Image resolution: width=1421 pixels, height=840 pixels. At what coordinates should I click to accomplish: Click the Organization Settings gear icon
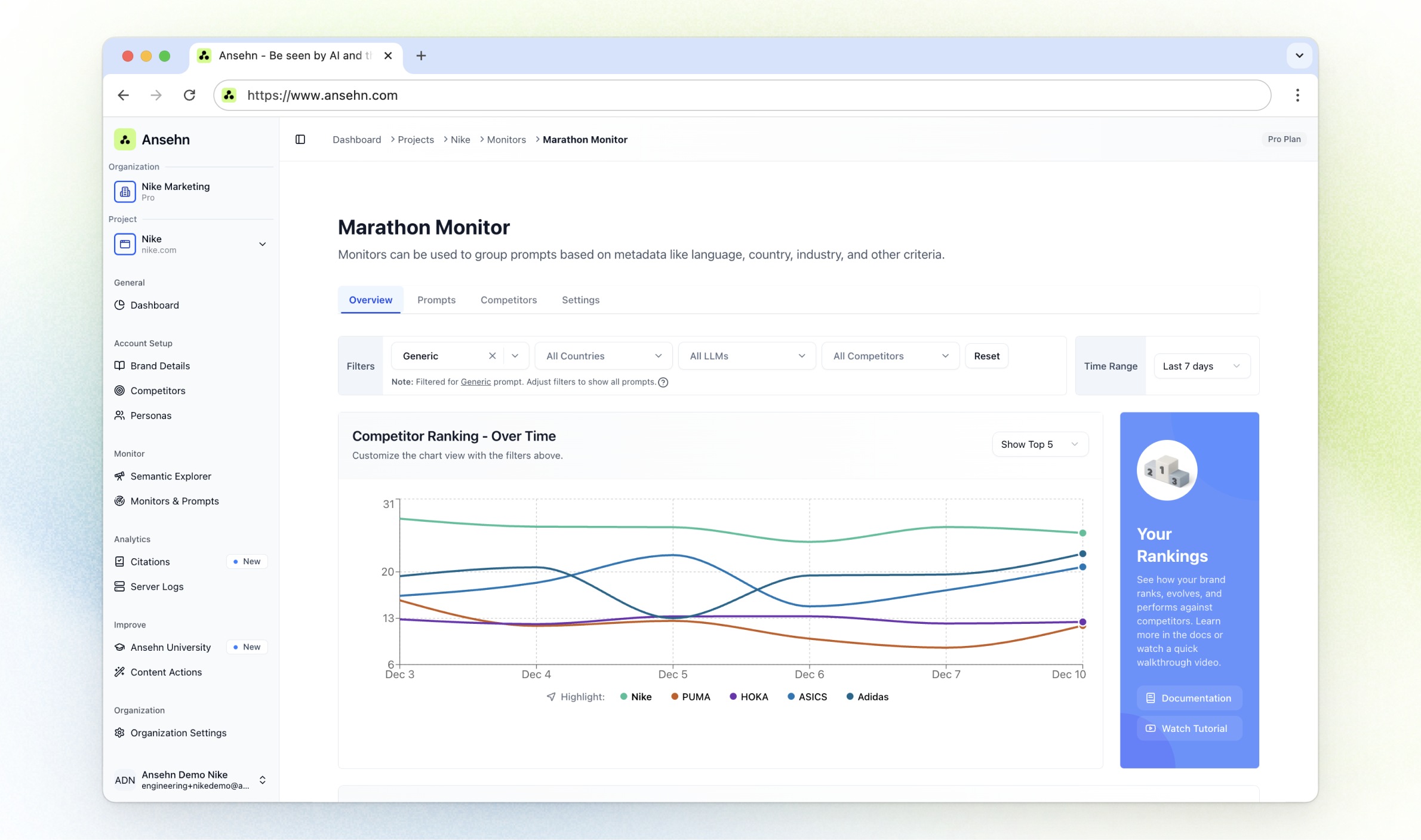tap(119, 733)
